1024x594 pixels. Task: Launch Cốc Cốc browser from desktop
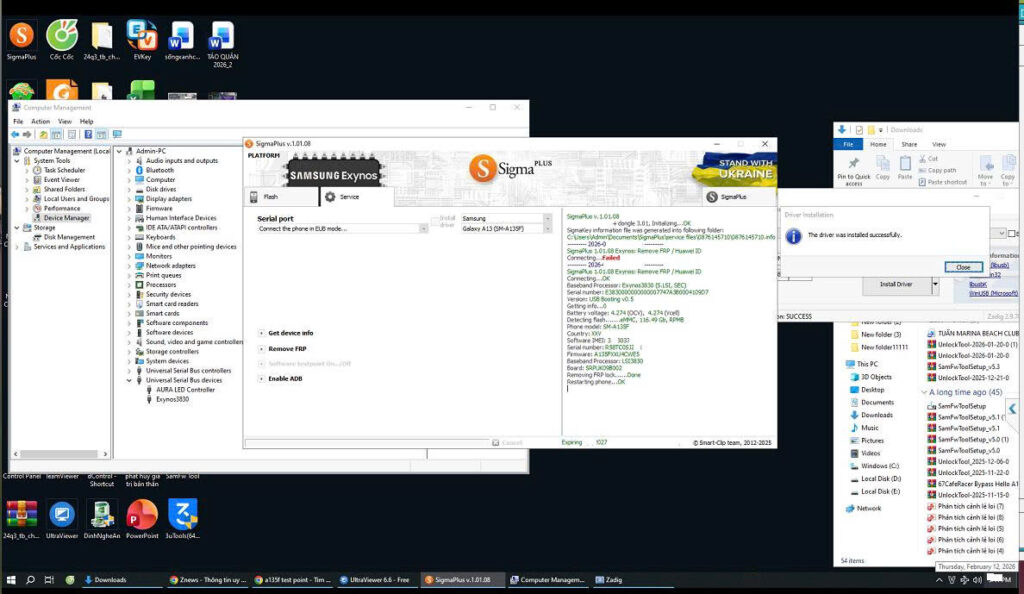[x=61, y=38]
